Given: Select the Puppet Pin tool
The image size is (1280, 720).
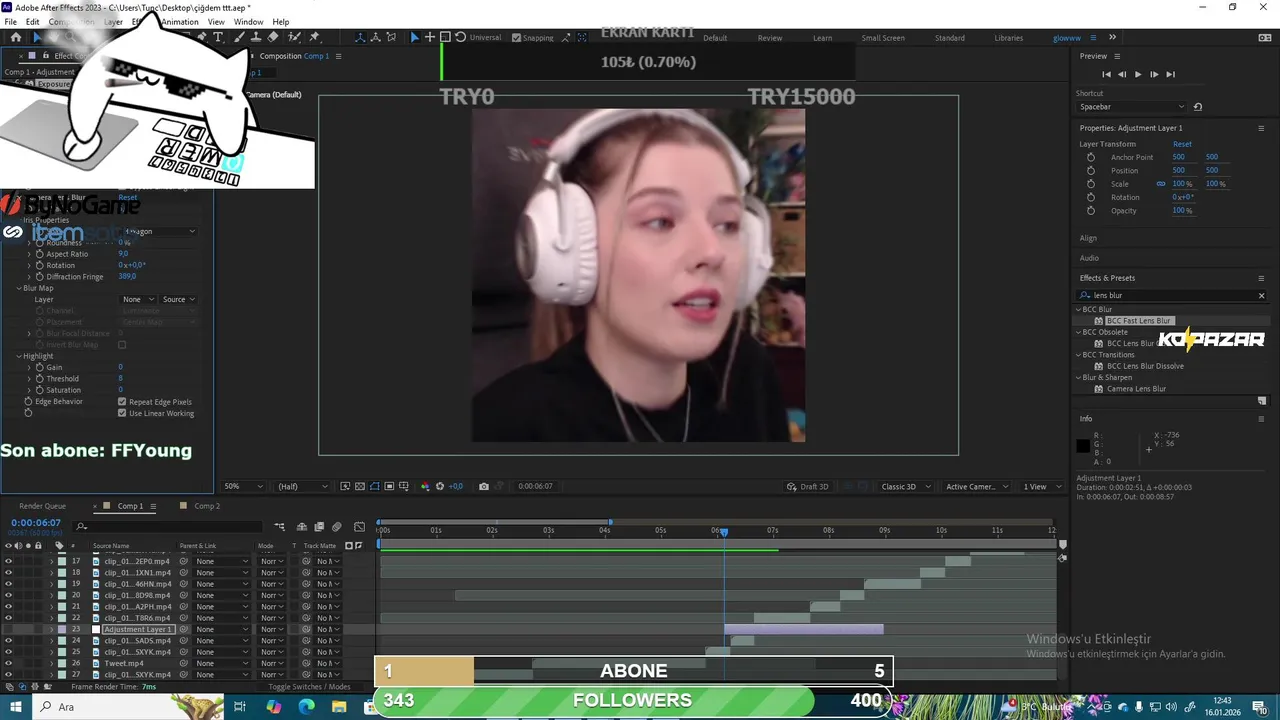Looking at the screenshot, I should [x=316, y=37].
